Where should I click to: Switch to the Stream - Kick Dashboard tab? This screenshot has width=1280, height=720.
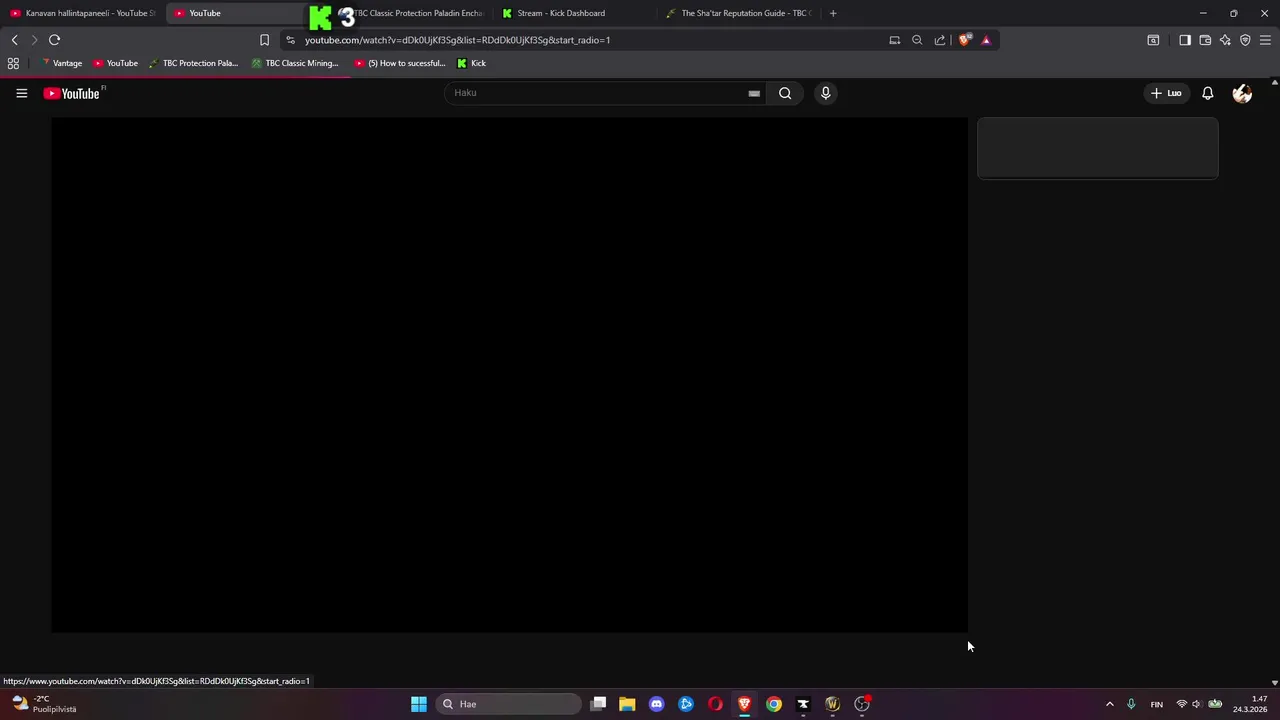(575, 13)
